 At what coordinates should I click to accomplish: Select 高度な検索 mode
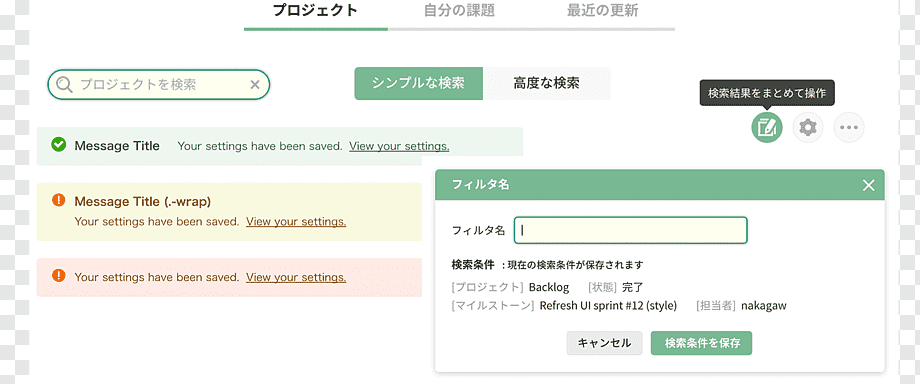[x=546, y=83]
